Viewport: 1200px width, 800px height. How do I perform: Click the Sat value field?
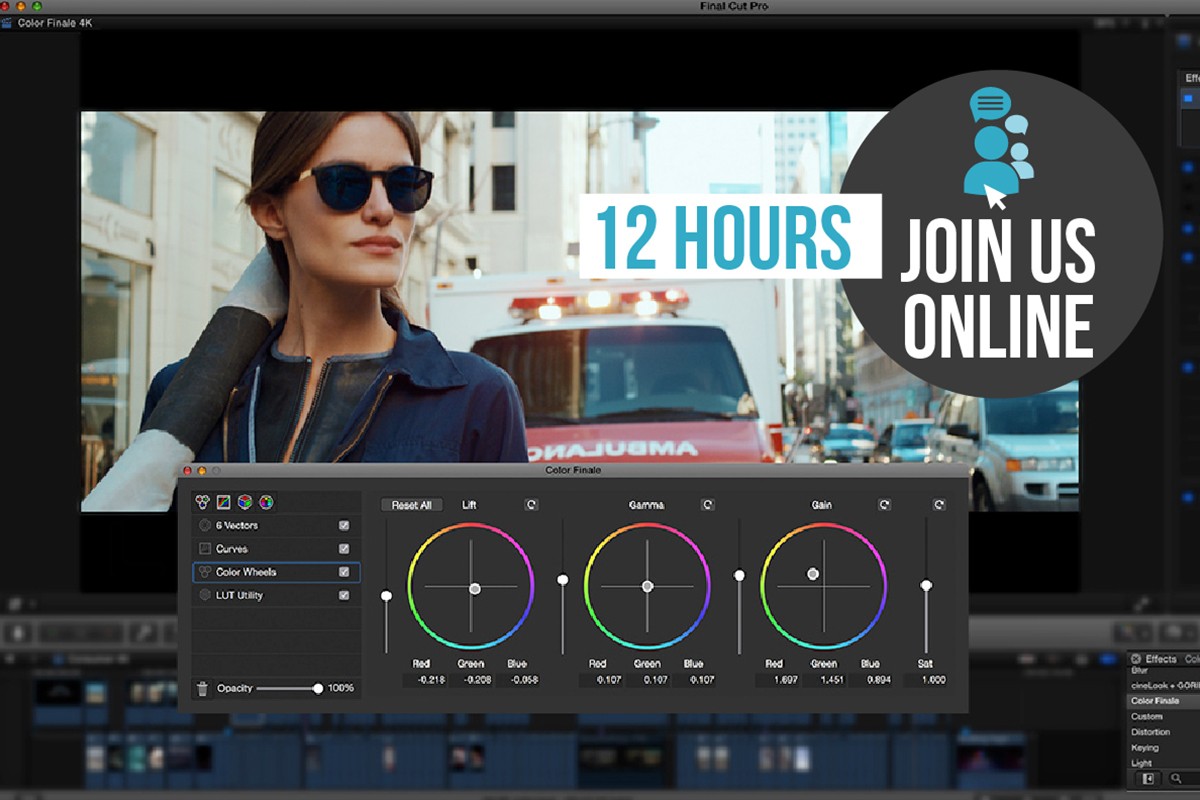coord(926,680)
